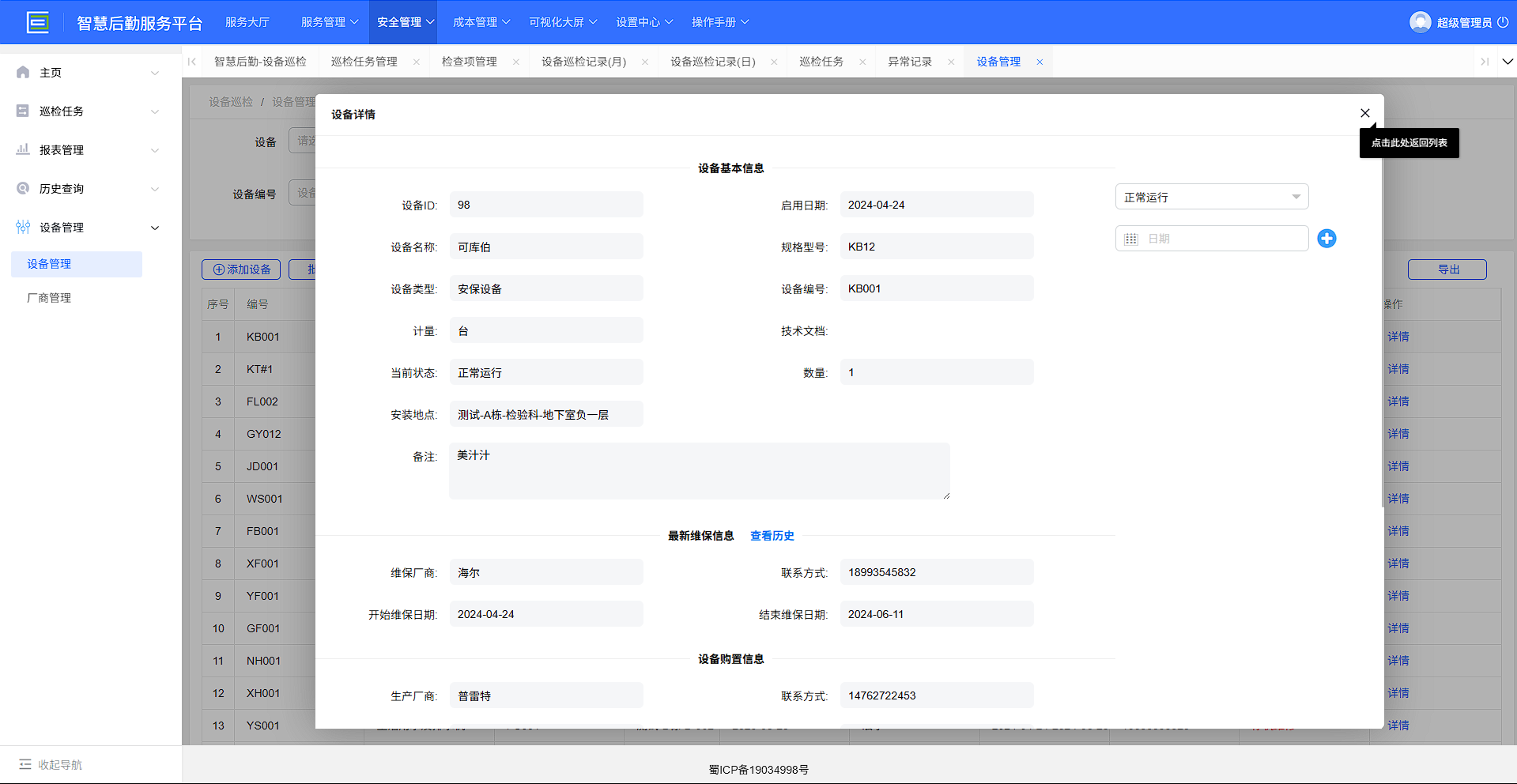
Task: Click the 设备编号 field showing KB001
Action: click(937, 288)
